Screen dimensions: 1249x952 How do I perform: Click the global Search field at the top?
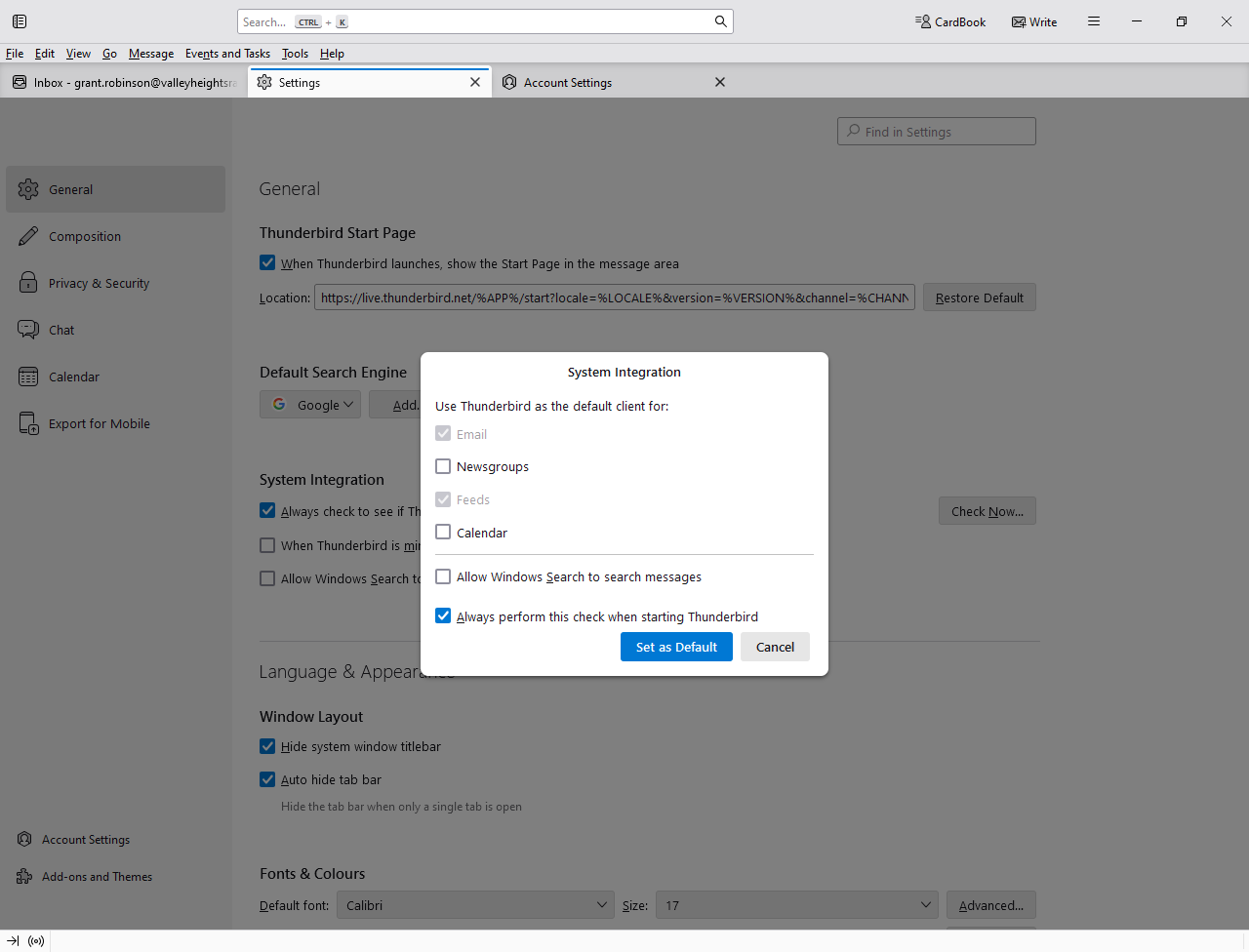(x=485, y=21)
